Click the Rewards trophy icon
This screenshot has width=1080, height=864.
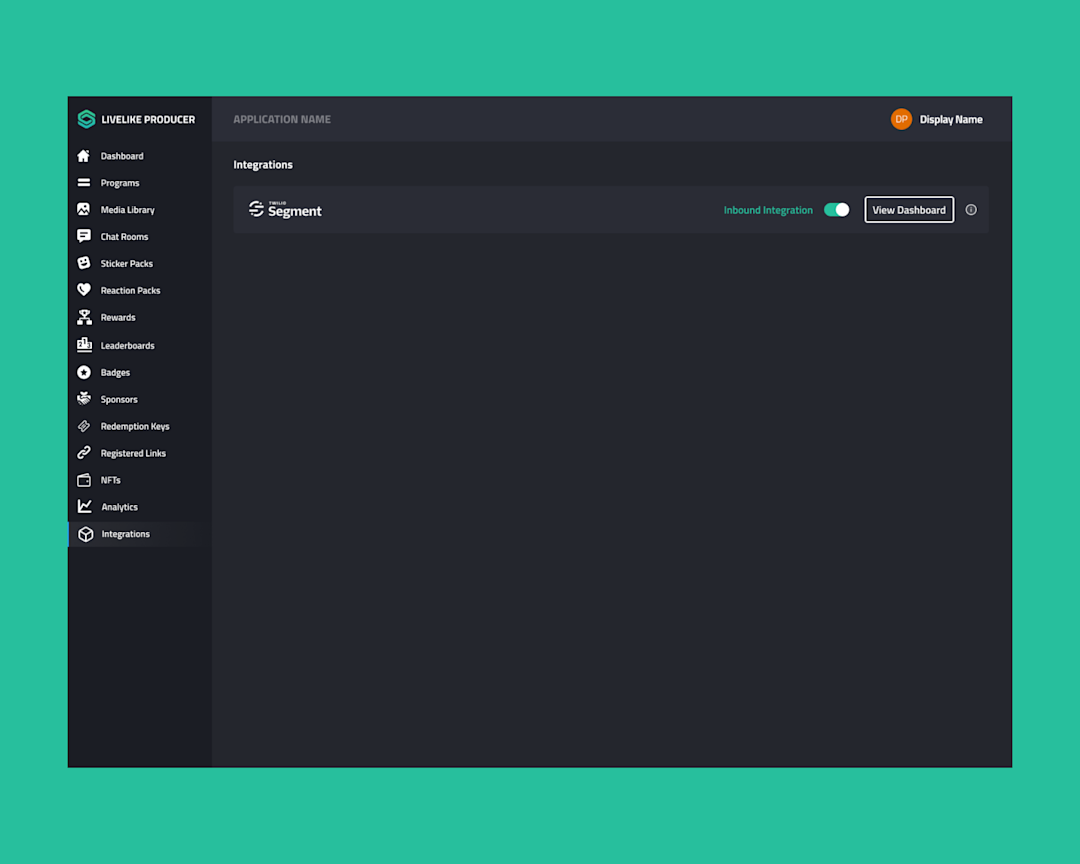84,317
